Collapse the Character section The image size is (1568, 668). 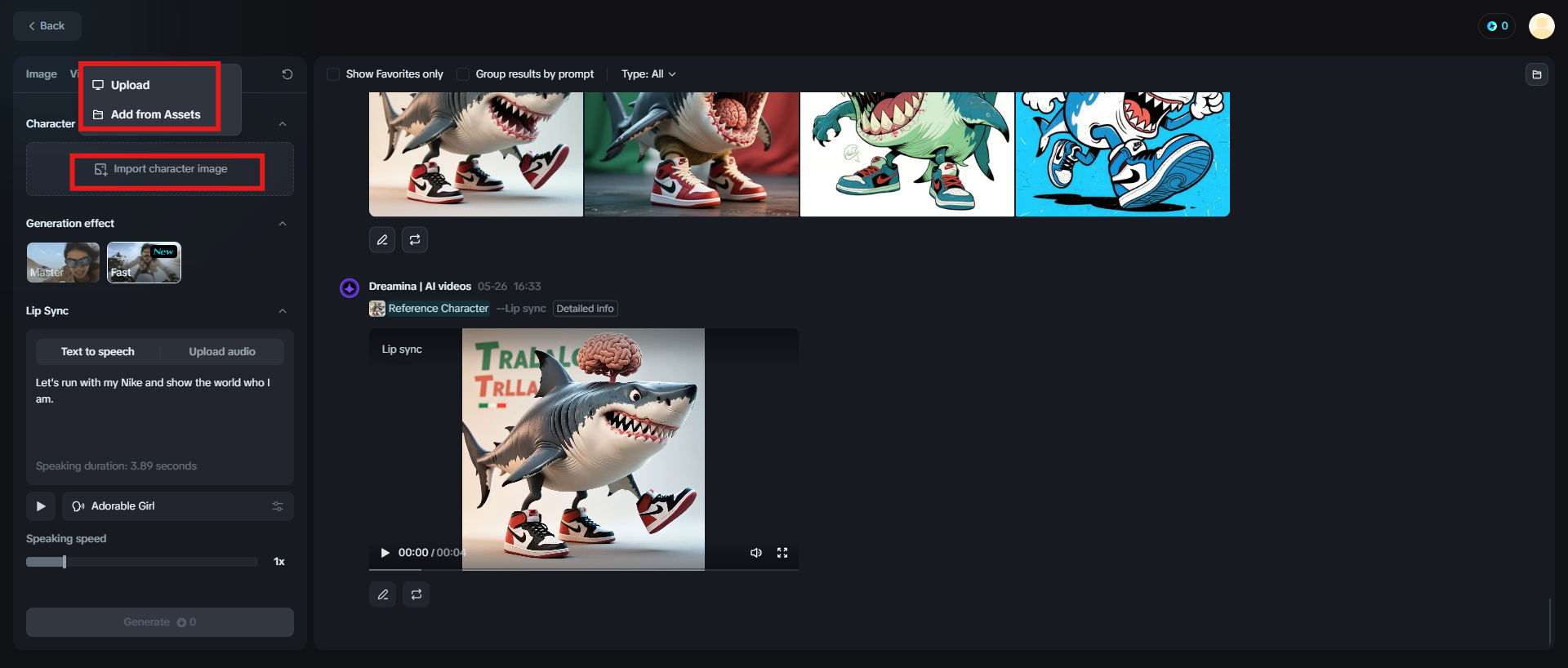click(283, 124)
